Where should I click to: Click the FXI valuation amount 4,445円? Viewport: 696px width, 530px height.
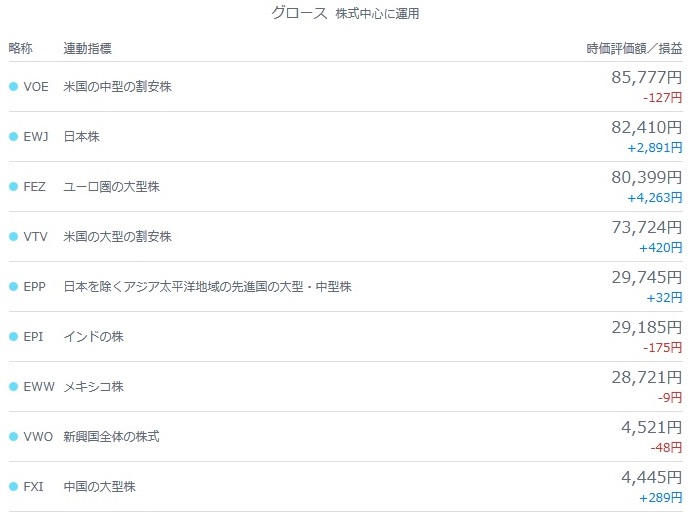click(652, 477)
